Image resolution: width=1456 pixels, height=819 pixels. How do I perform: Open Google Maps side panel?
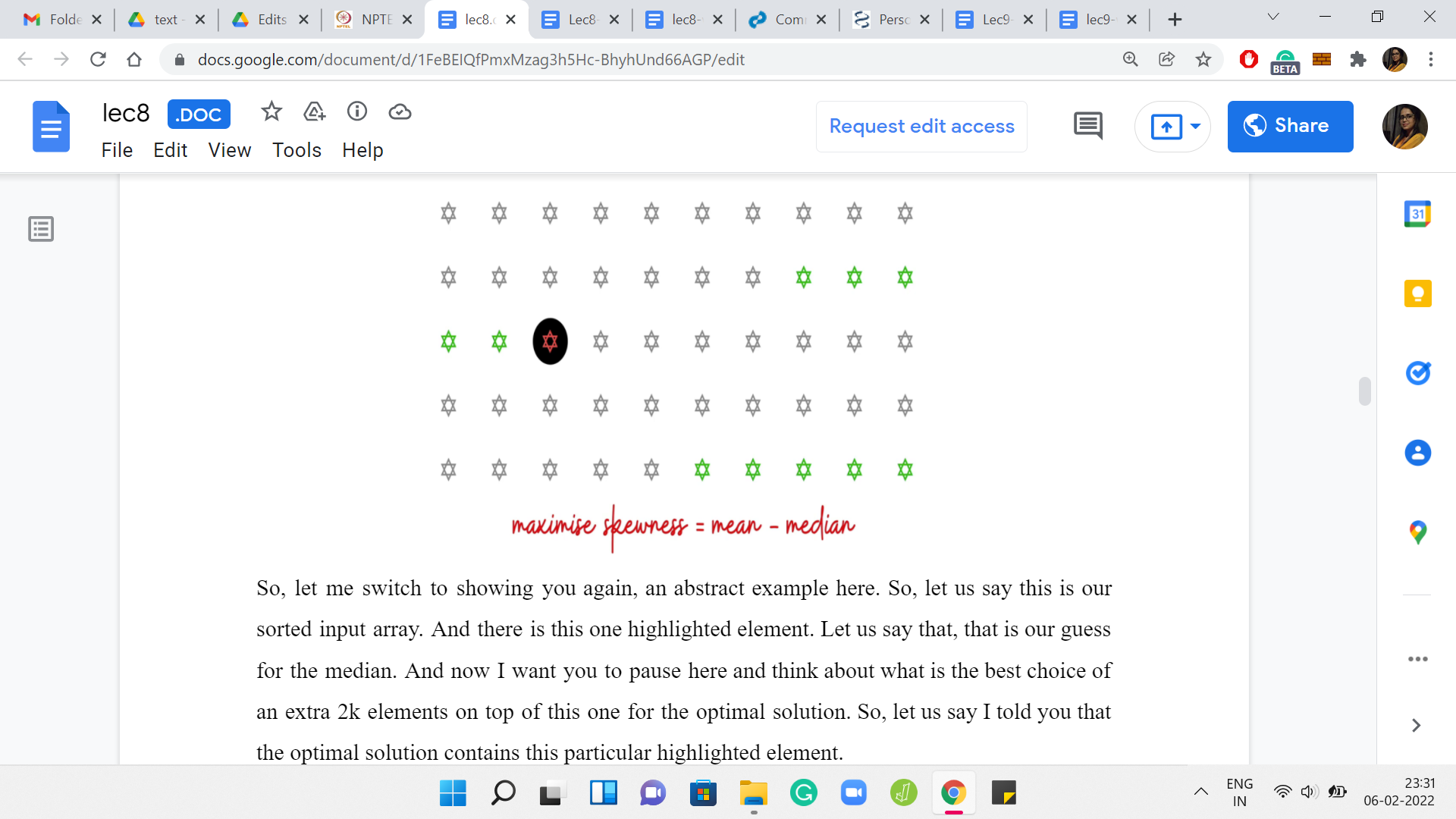(1417, 532)
